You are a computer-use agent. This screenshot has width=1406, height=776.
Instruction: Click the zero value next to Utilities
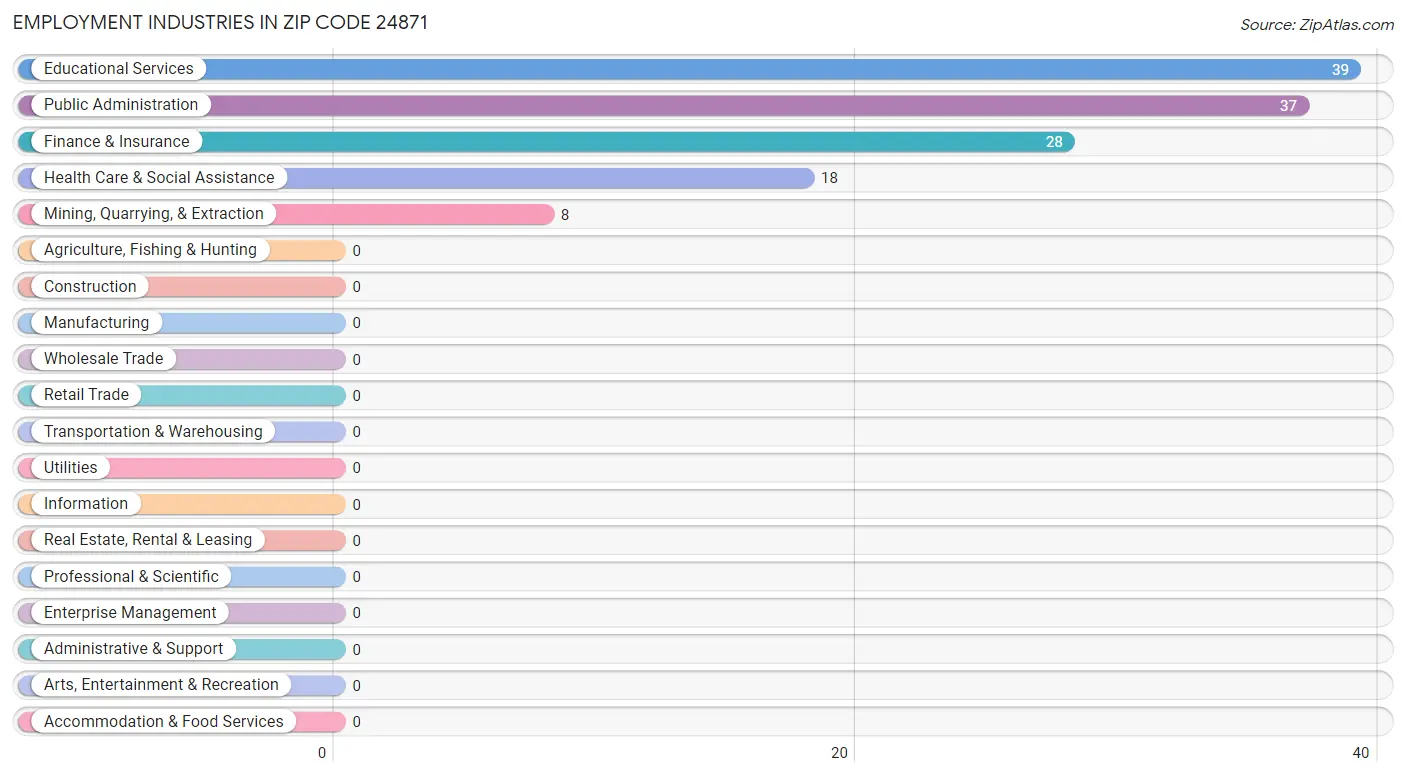[356, 469]
